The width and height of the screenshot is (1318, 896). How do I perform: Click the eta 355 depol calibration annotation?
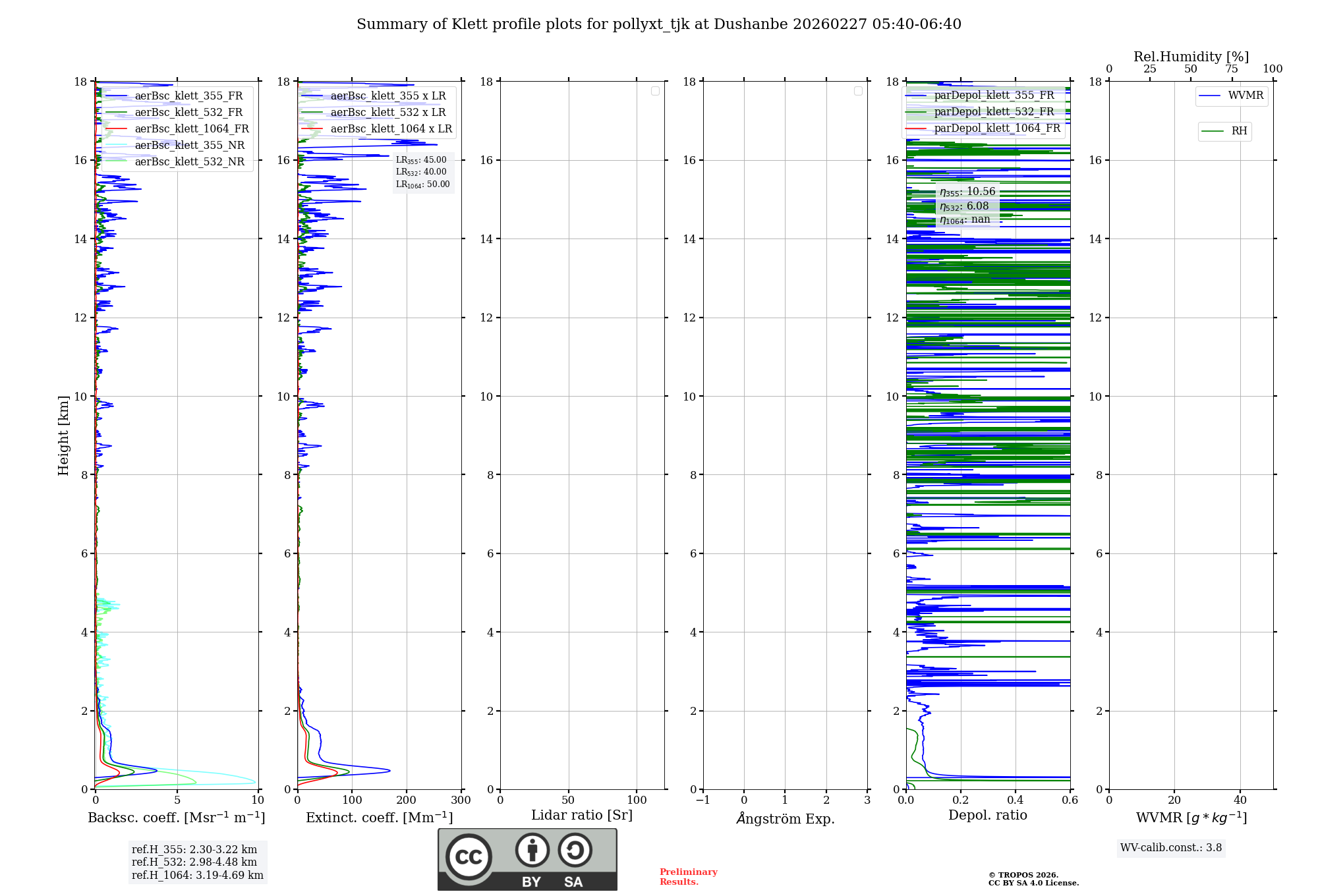click(x=967, y=192)
